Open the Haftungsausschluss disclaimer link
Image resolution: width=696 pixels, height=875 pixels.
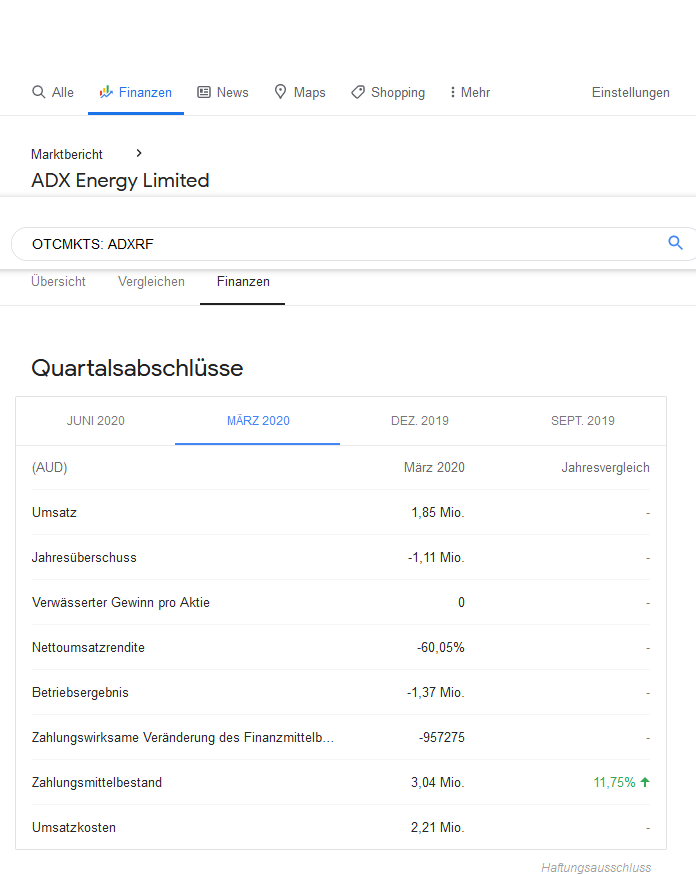596,867
